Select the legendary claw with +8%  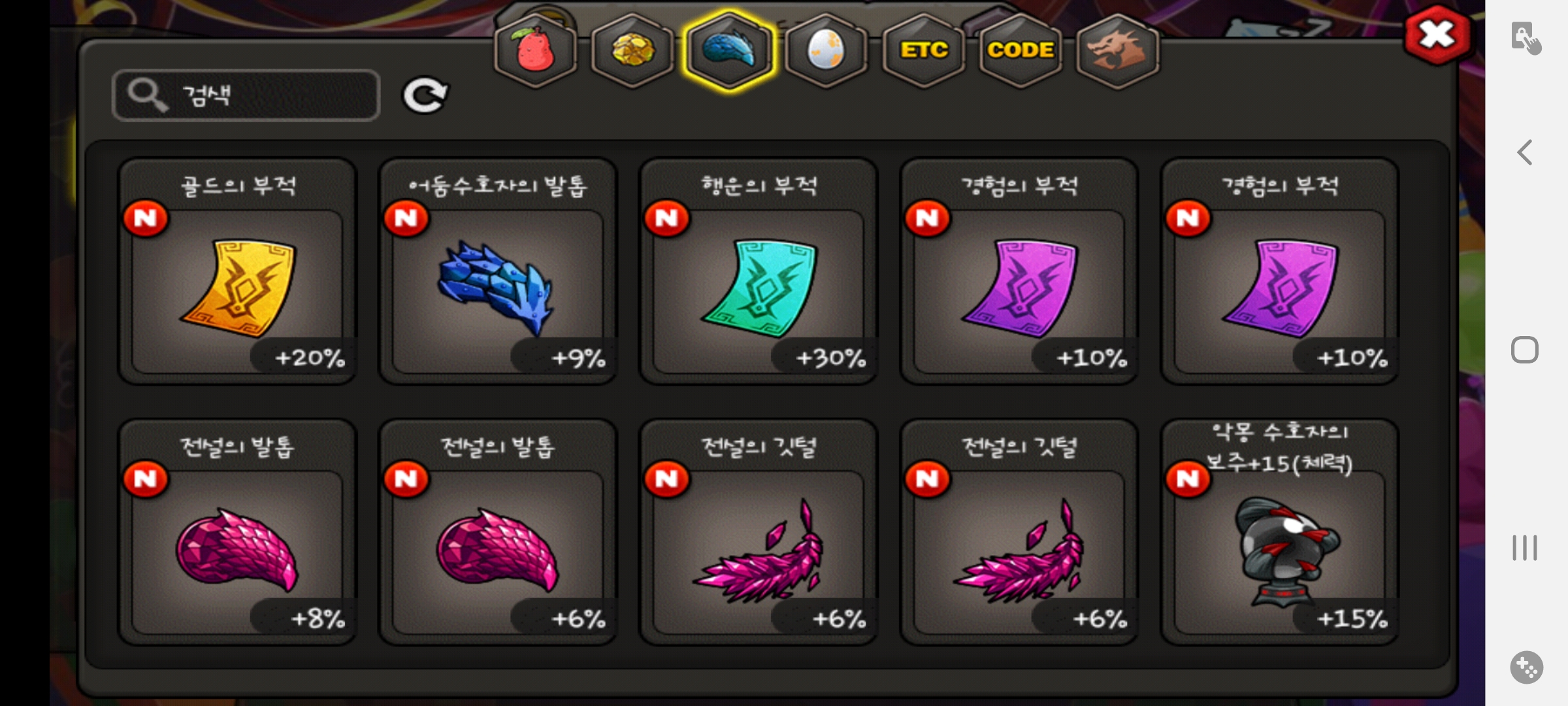(x=237, y=533)
